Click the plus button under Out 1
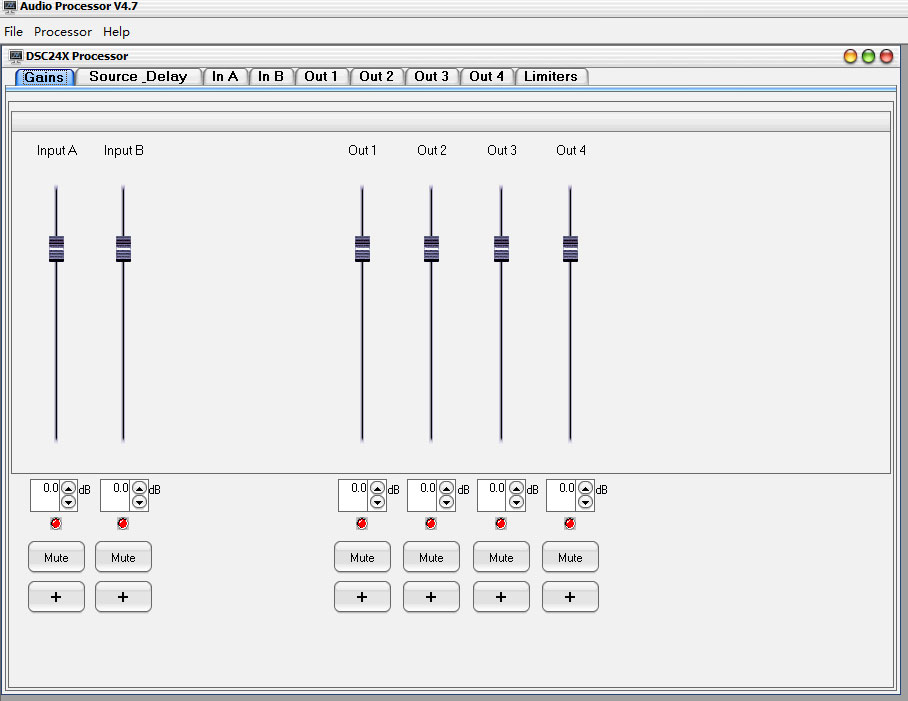Screen dimensions: 908x701 [362, 597]
